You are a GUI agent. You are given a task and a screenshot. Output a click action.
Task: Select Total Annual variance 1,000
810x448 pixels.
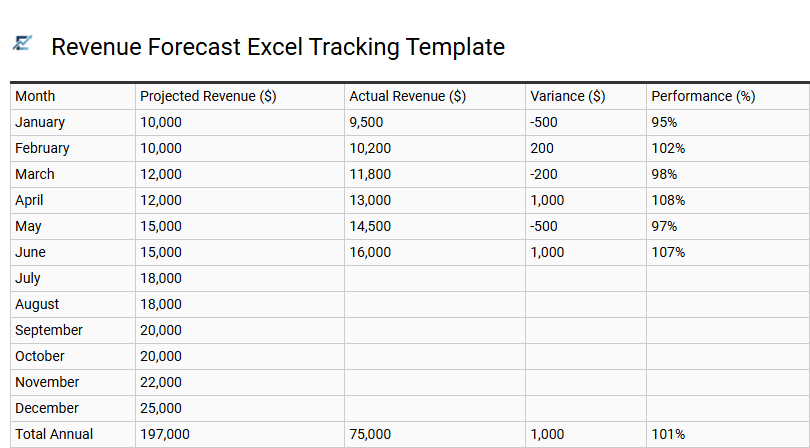pyautogui.click(x=547, y=434)
